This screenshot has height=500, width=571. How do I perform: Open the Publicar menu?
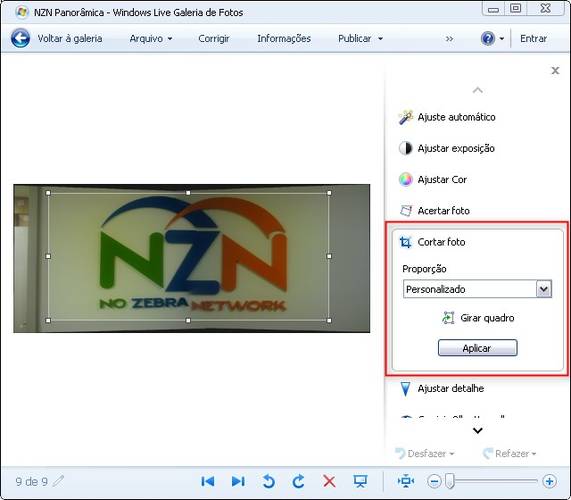pos(360,38)
